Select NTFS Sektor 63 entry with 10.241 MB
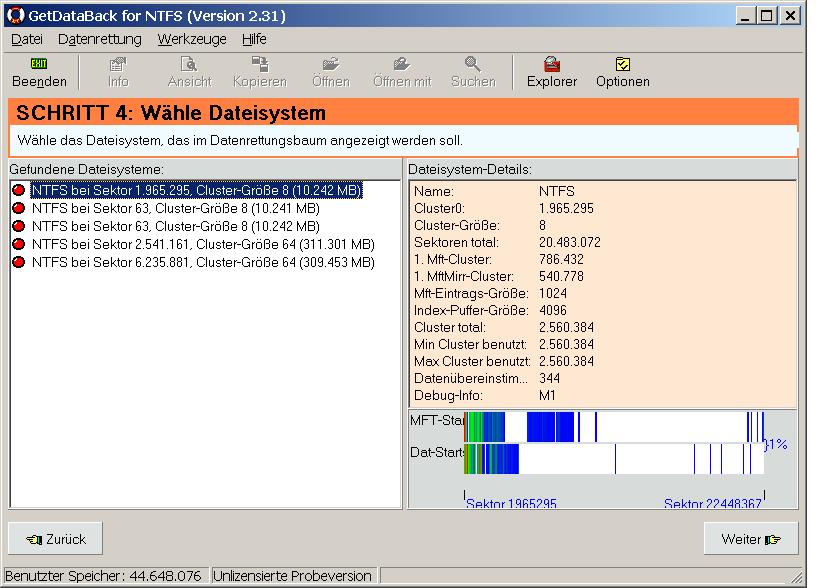This screenshot has height=588, width=840. tap(176, 208)
